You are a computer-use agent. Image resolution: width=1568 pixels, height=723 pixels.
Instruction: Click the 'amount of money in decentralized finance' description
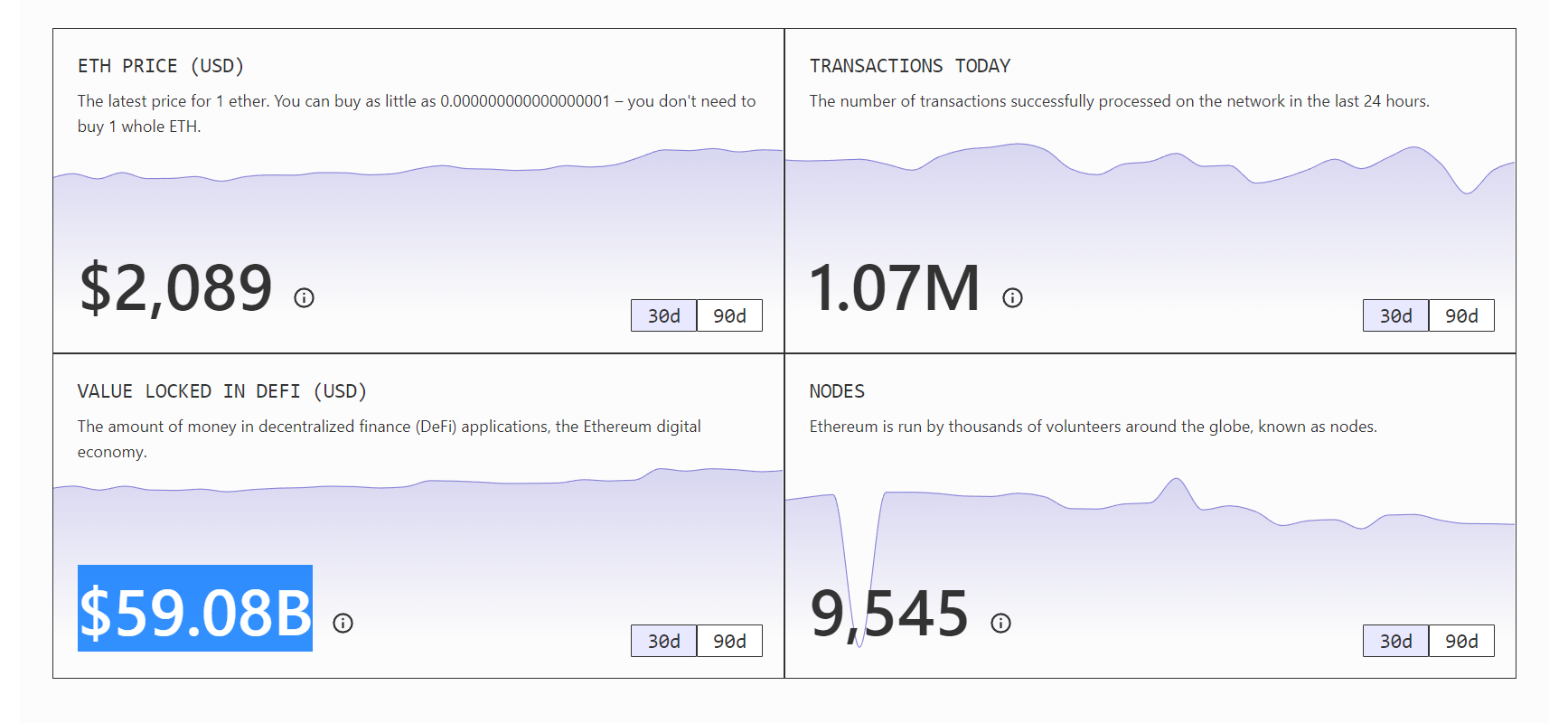coord(390,439)
